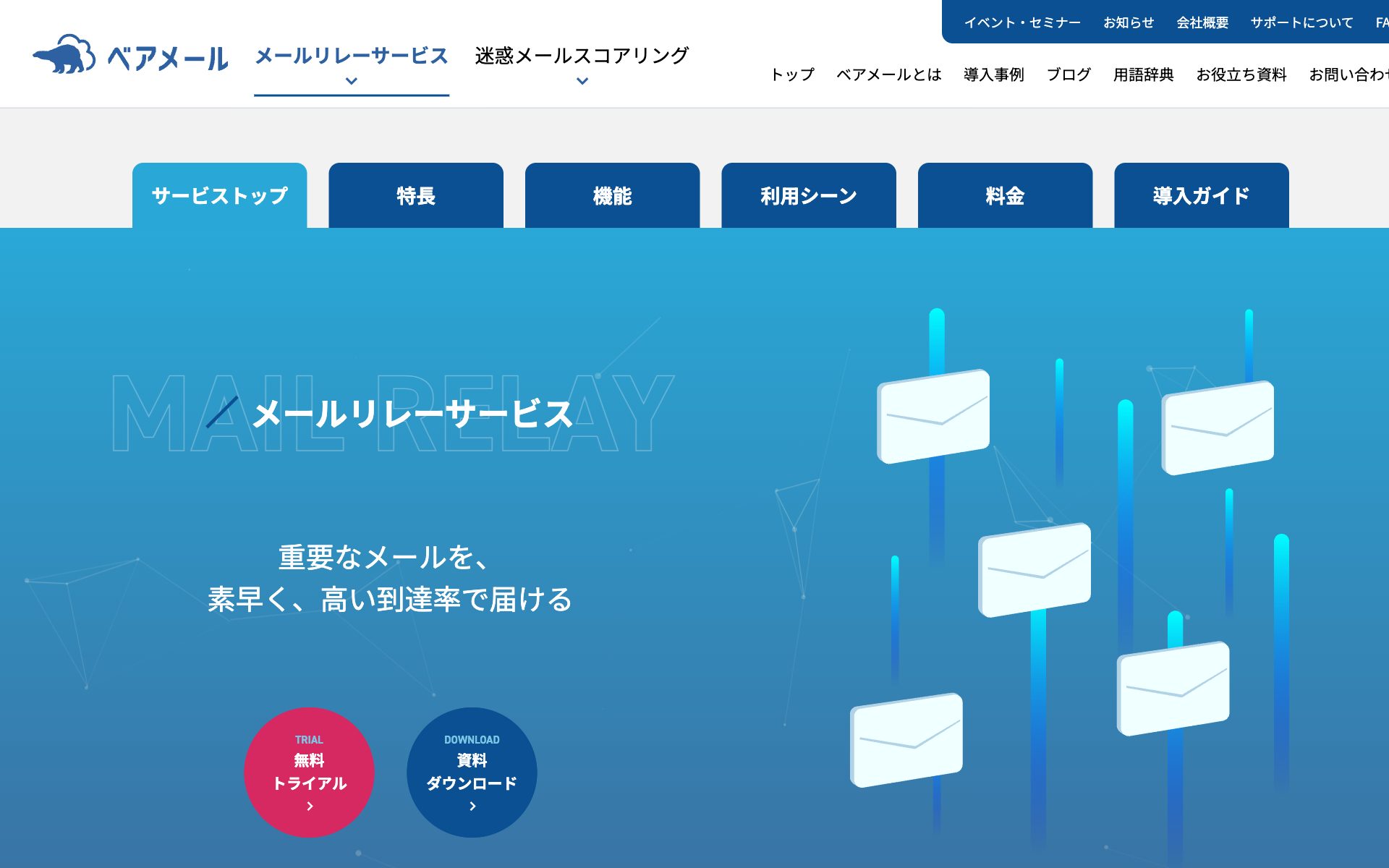Click the ベアメール brand name text
This screenshot has height=868, width=1389.
tap(168, 58)
